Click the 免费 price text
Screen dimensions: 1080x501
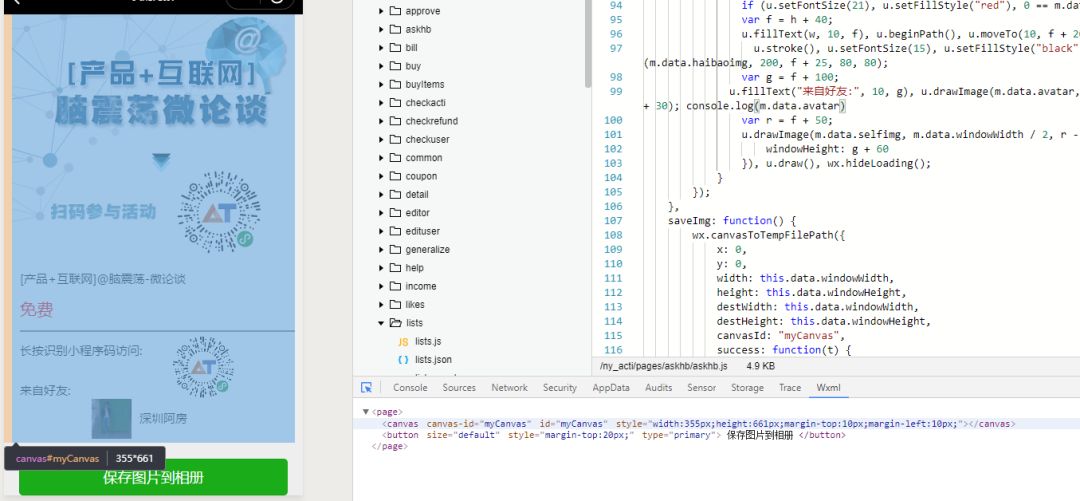click(x=37, y=310)
